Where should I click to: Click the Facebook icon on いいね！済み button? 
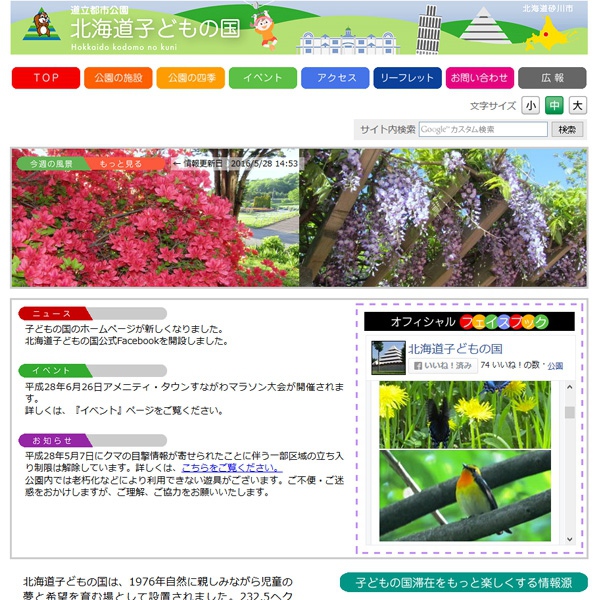click(x=418, y=365)
